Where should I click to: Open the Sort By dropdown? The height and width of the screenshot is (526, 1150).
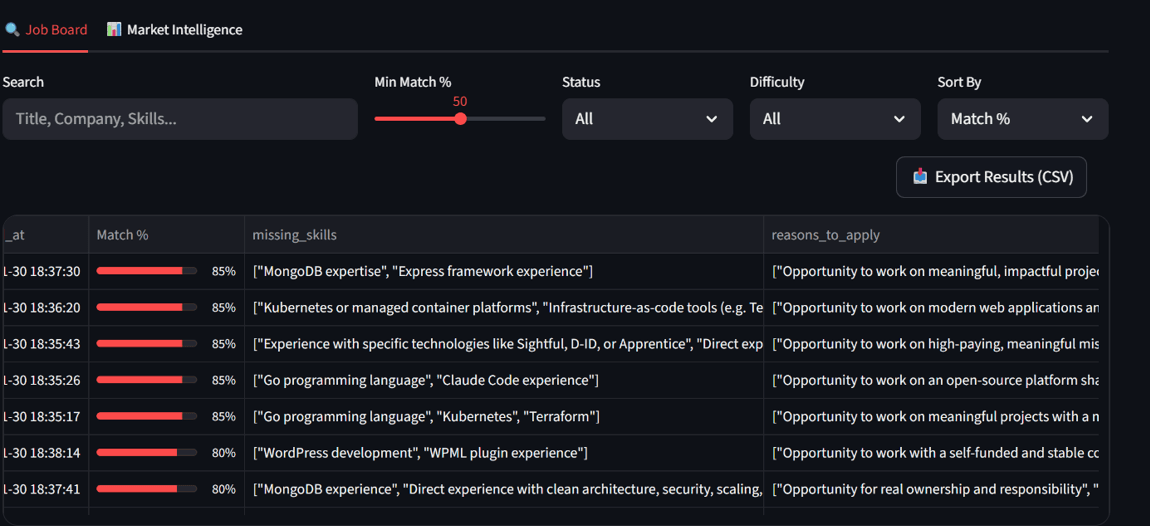pyautogui.click(x=1022, y=119)
